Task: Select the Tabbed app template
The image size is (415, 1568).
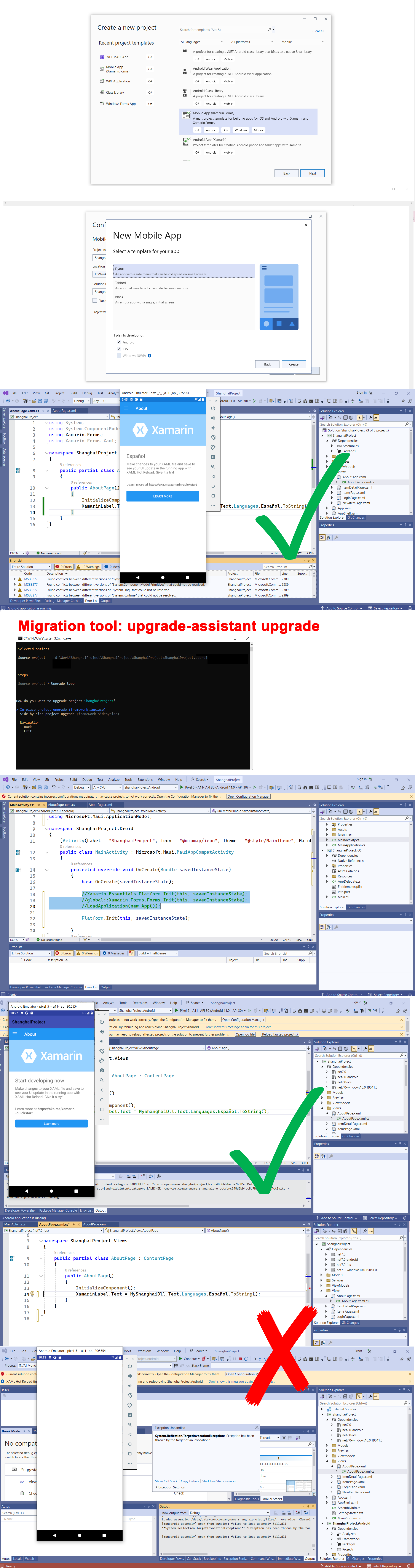Action: (184, 285)
